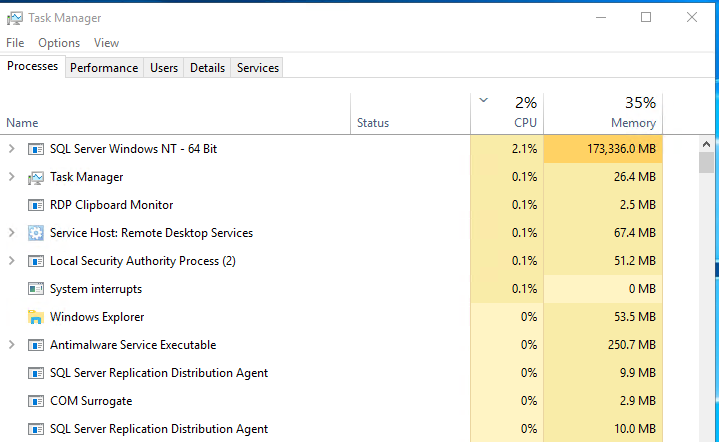The height and width of the screenshot is (442, 719).
Task: Switch to the Performance tab
Action: click(104, 68)
